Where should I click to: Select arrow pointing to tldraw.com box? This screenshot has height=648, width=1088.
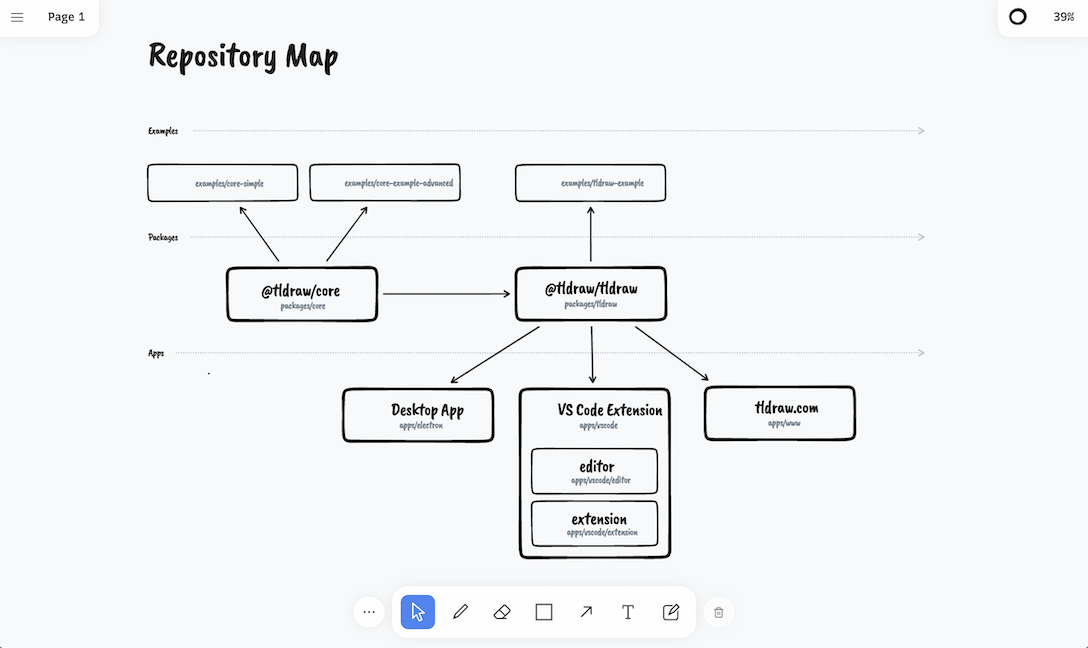[x=672, y=354]
